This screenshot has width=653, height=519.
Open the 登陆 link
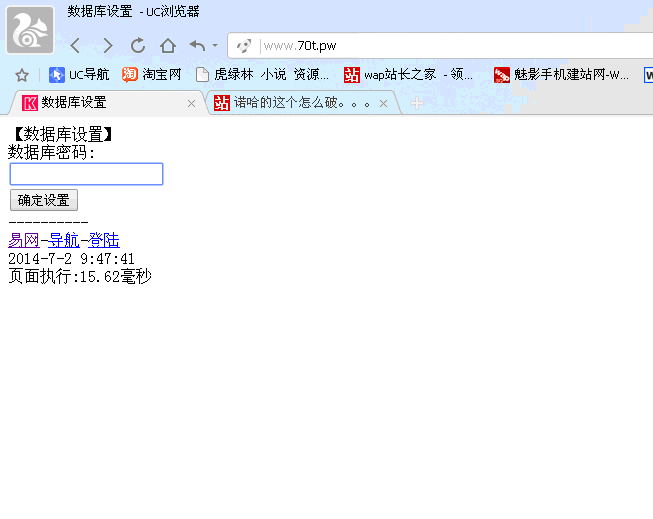104,240
